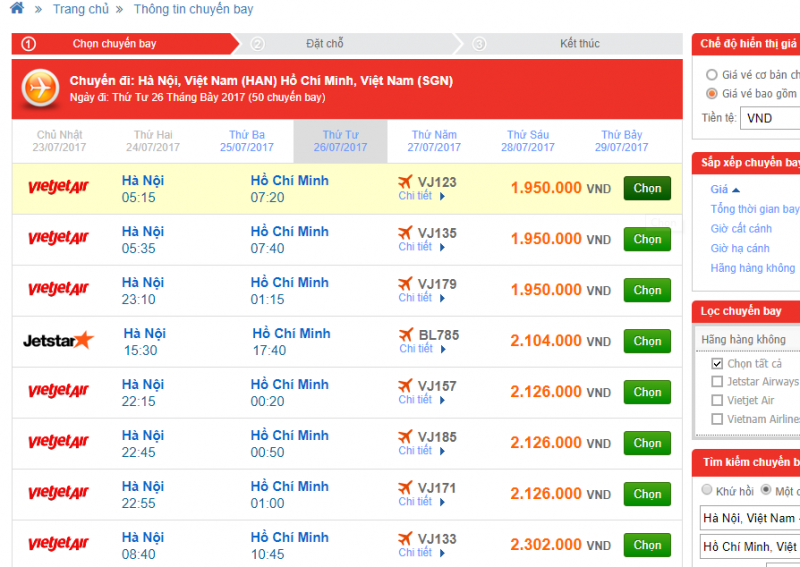Viewport: 800px width, 567px height.
Task: Click the plane icon beside VJ123
Action: click(405, 181)
